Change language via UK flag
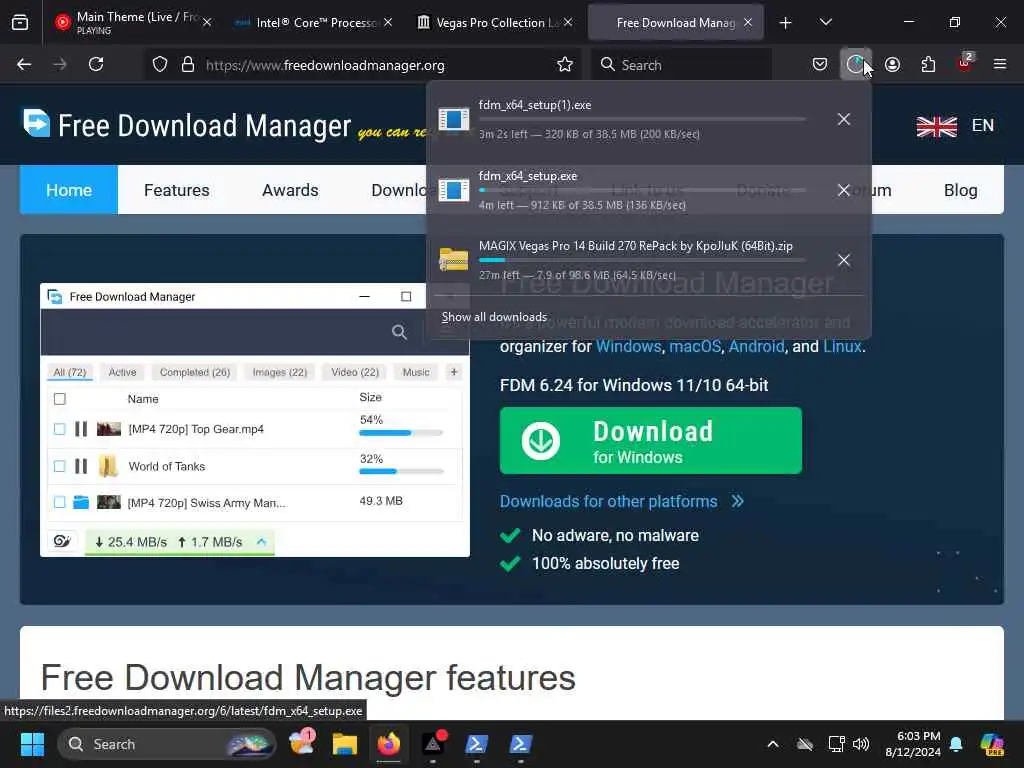This screenshot has width=1024, height=768. click(x=936, y=126)
